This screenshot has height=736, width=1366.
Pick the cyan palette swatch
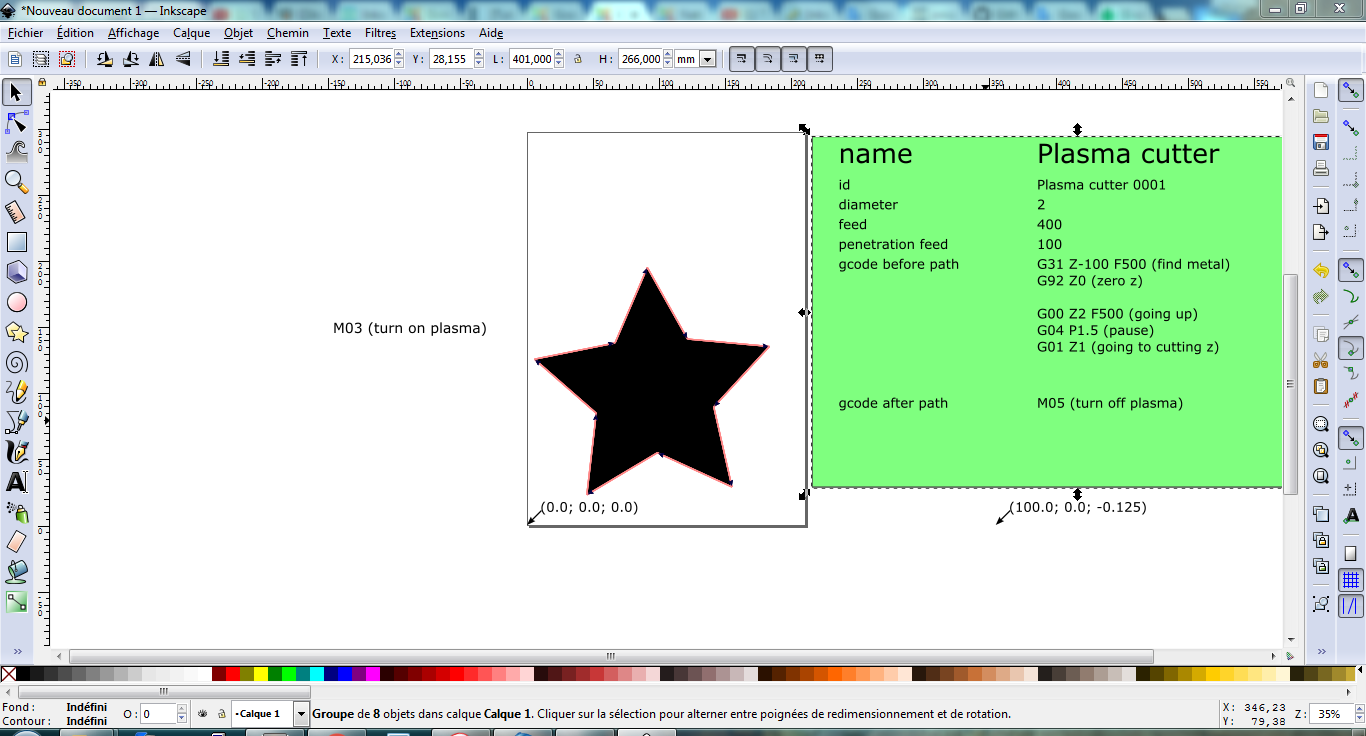tap(317, 674)
